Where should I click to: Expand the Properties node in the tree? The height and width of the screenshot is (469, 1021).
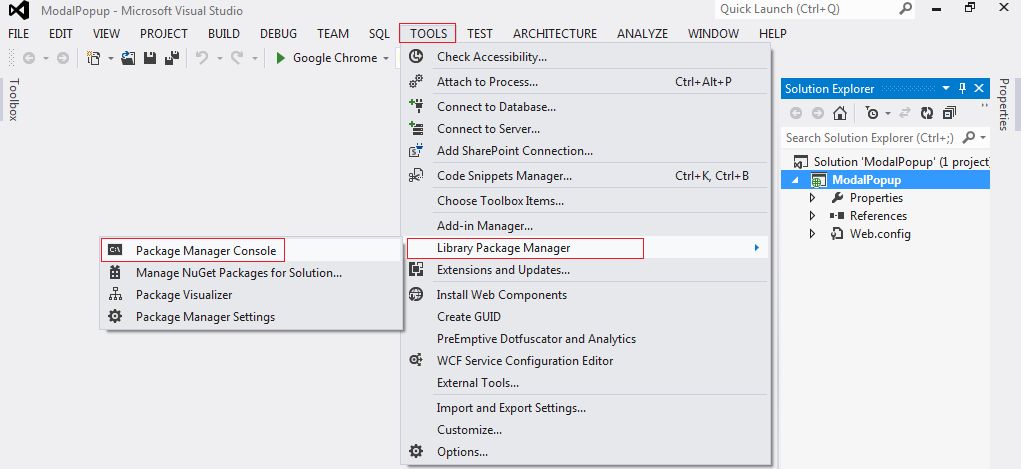812,197
